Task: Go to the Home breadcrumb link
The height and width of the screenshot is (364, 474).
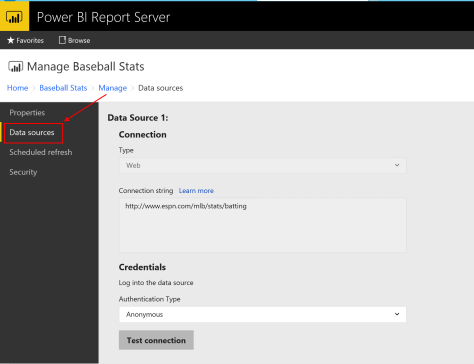Action: tap(17, 88)
